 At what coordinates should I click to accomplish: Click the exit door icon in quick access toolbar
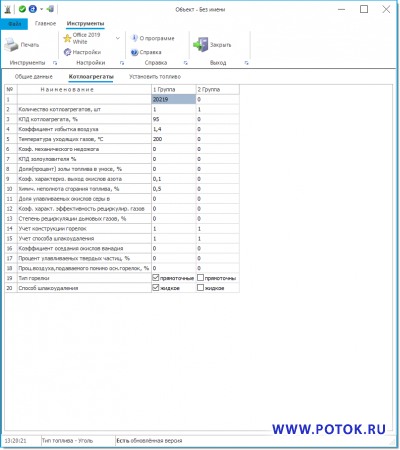(x=50, y=9)
